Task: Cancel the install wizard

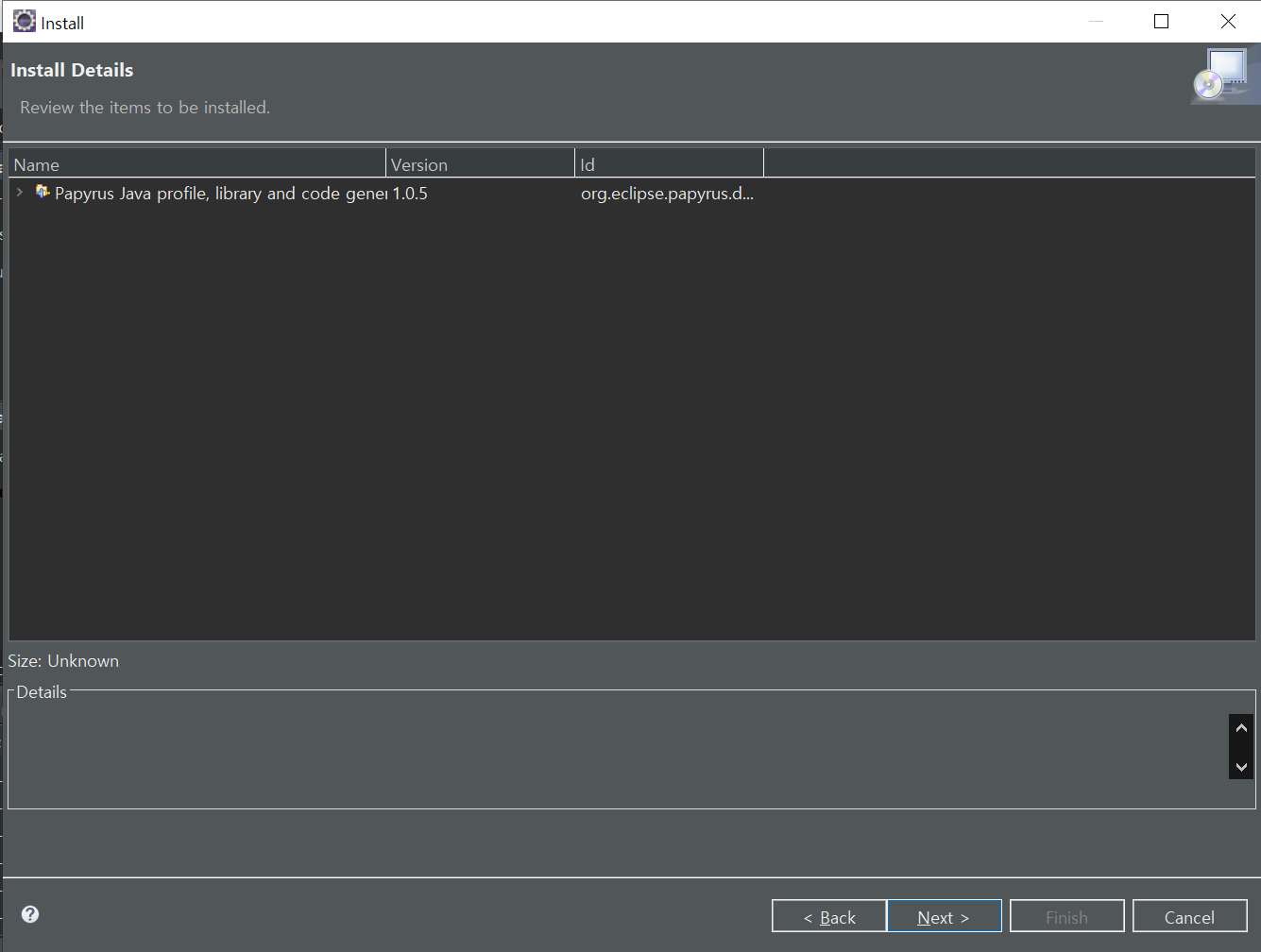Action: tap(1189, 917)
